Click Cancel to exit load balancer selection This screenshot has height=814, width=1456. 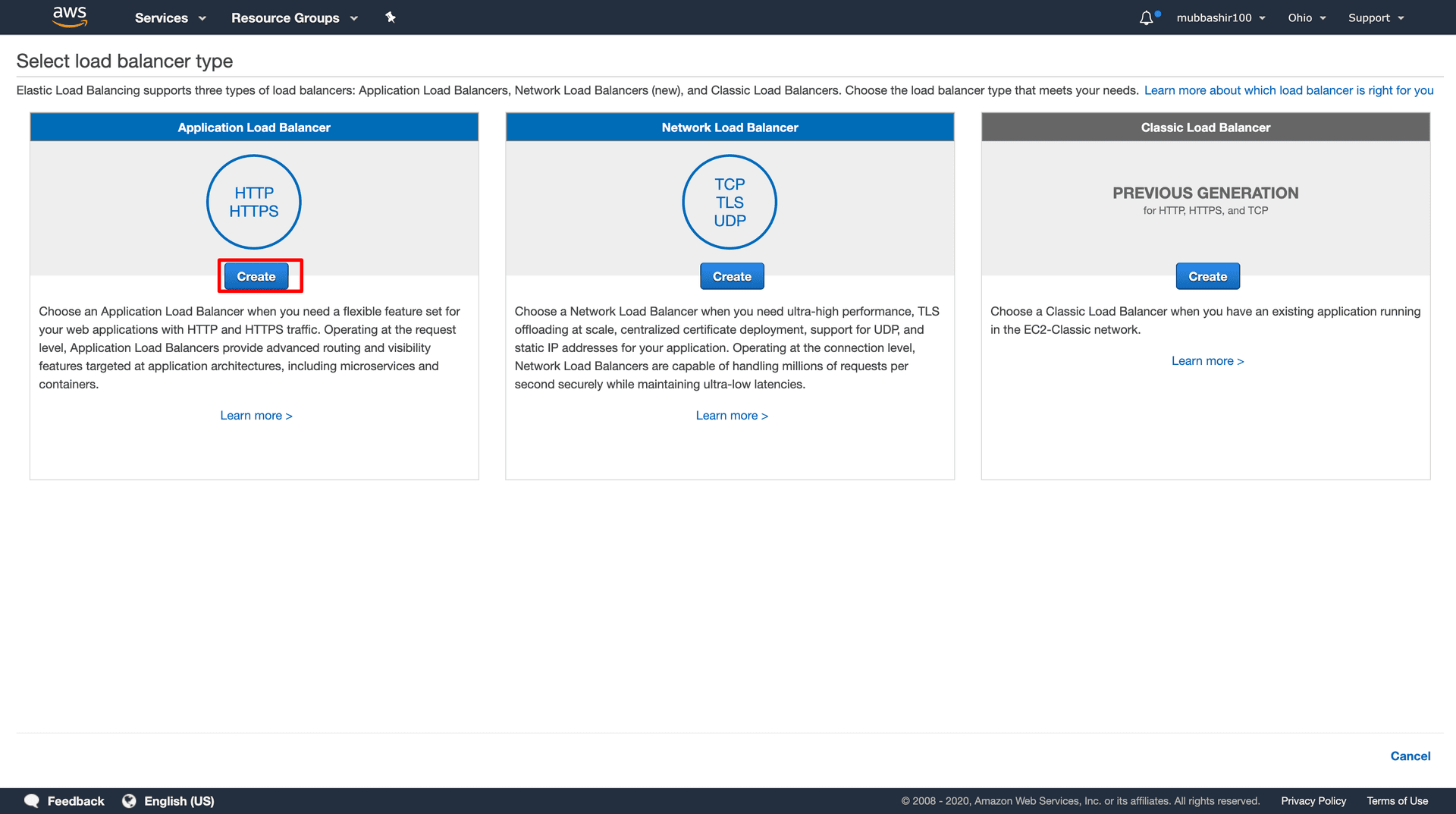(1410, 756)
